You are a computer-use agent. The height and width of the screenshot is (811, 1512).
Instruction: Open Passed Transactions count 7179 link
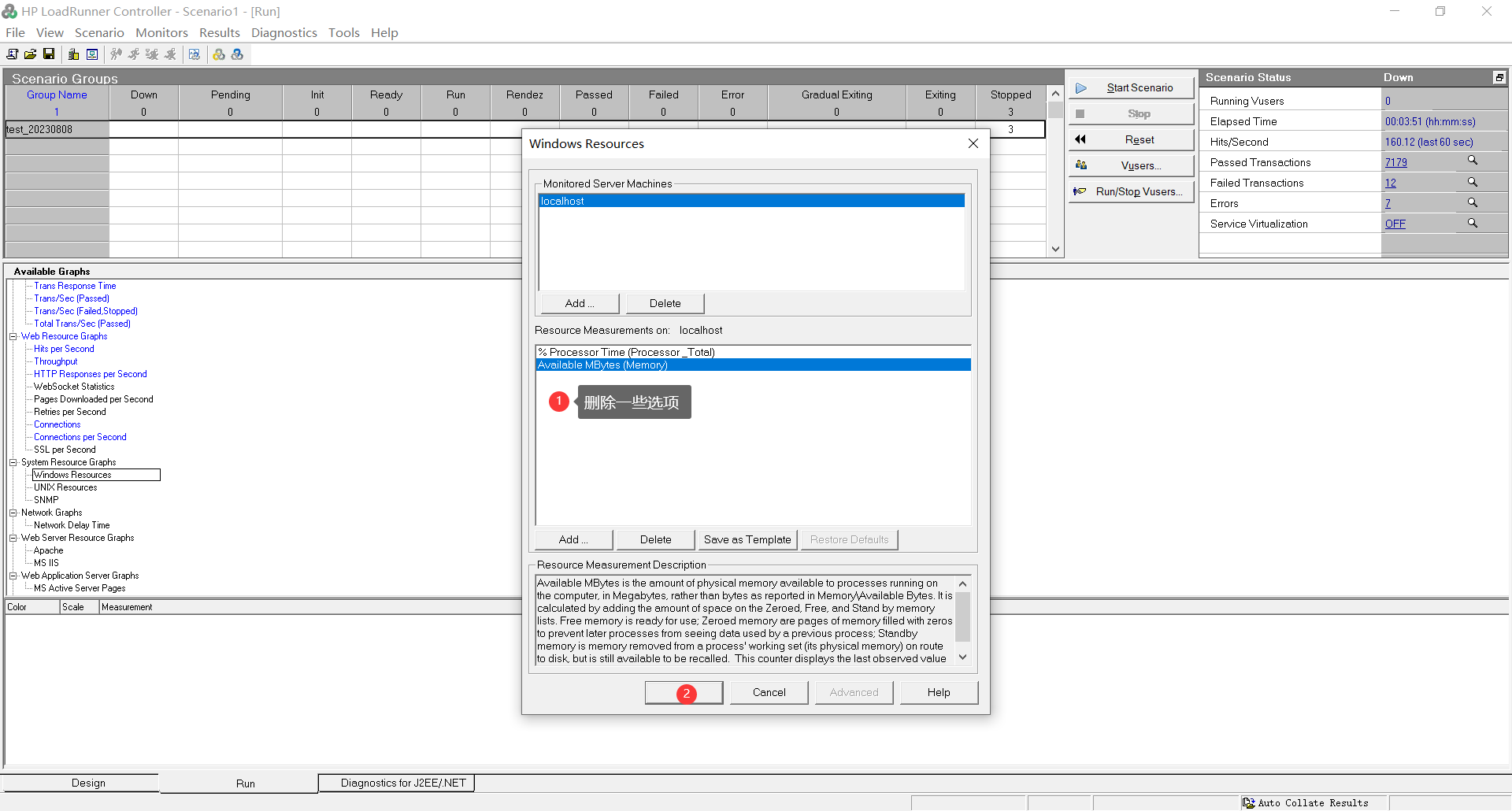coord(1395,162)
